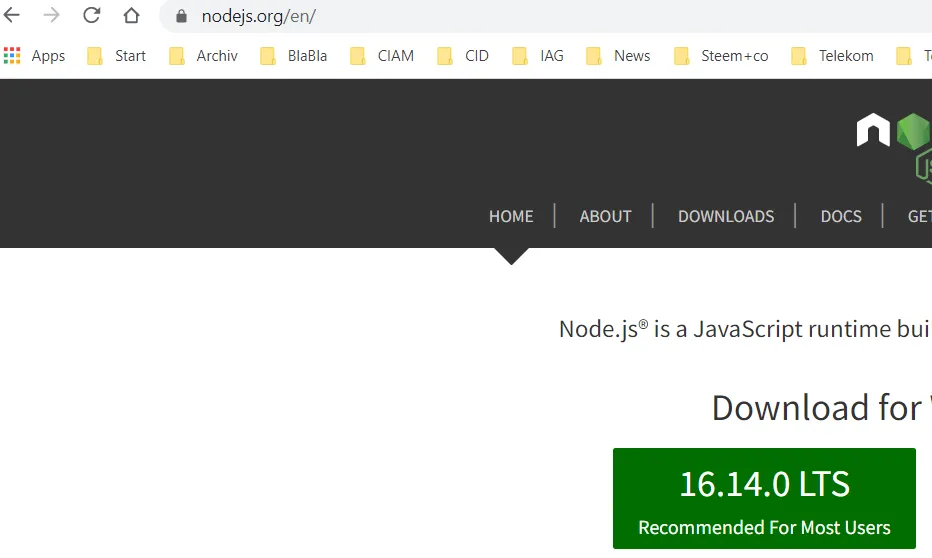
Task: Click the 'Download for' heading text
Action: tap(817, 408)
